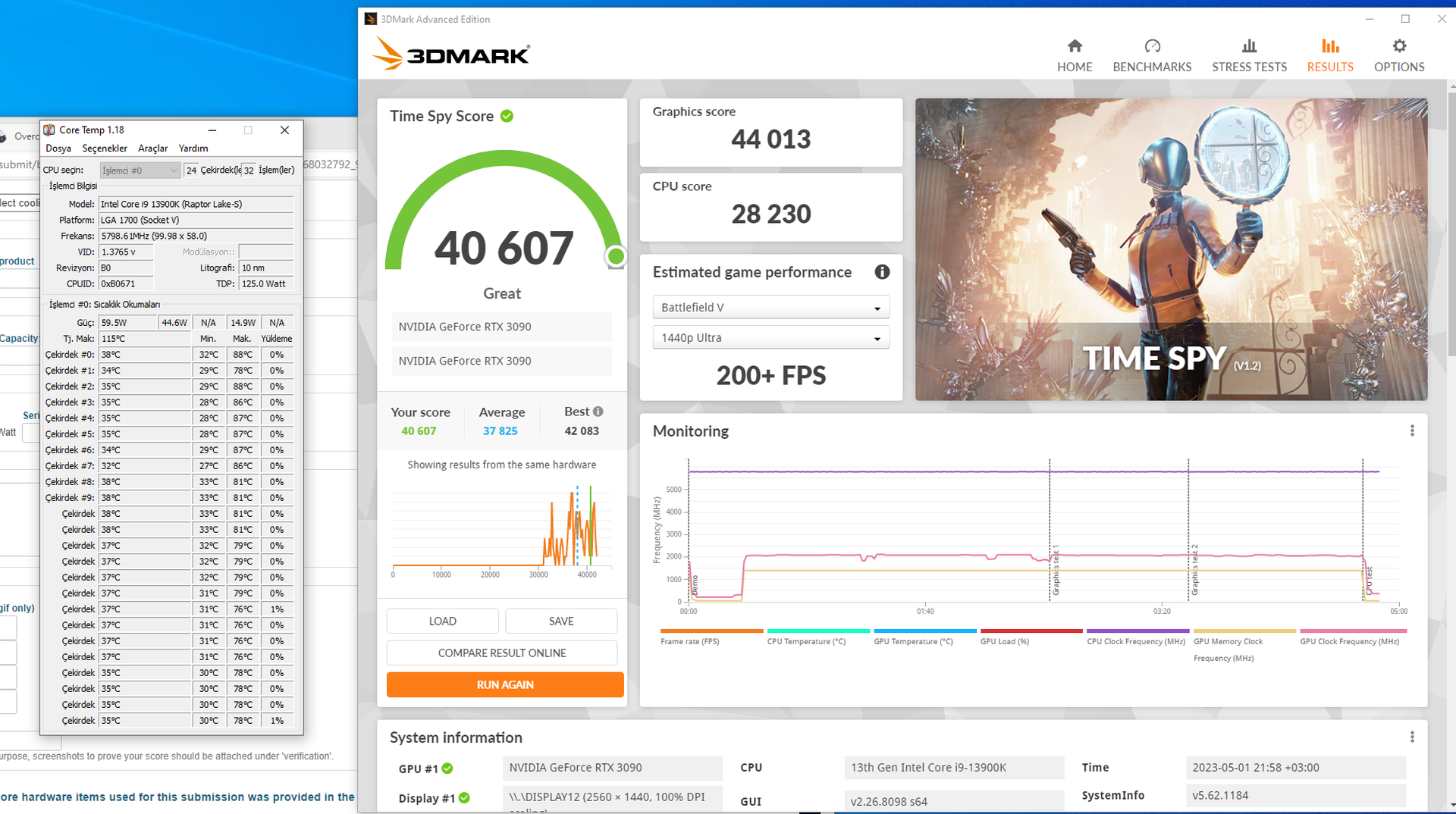Viewport: 1456px width, 814px height.
Task: Select the VID field 1.3765 v
Action: 126,252
